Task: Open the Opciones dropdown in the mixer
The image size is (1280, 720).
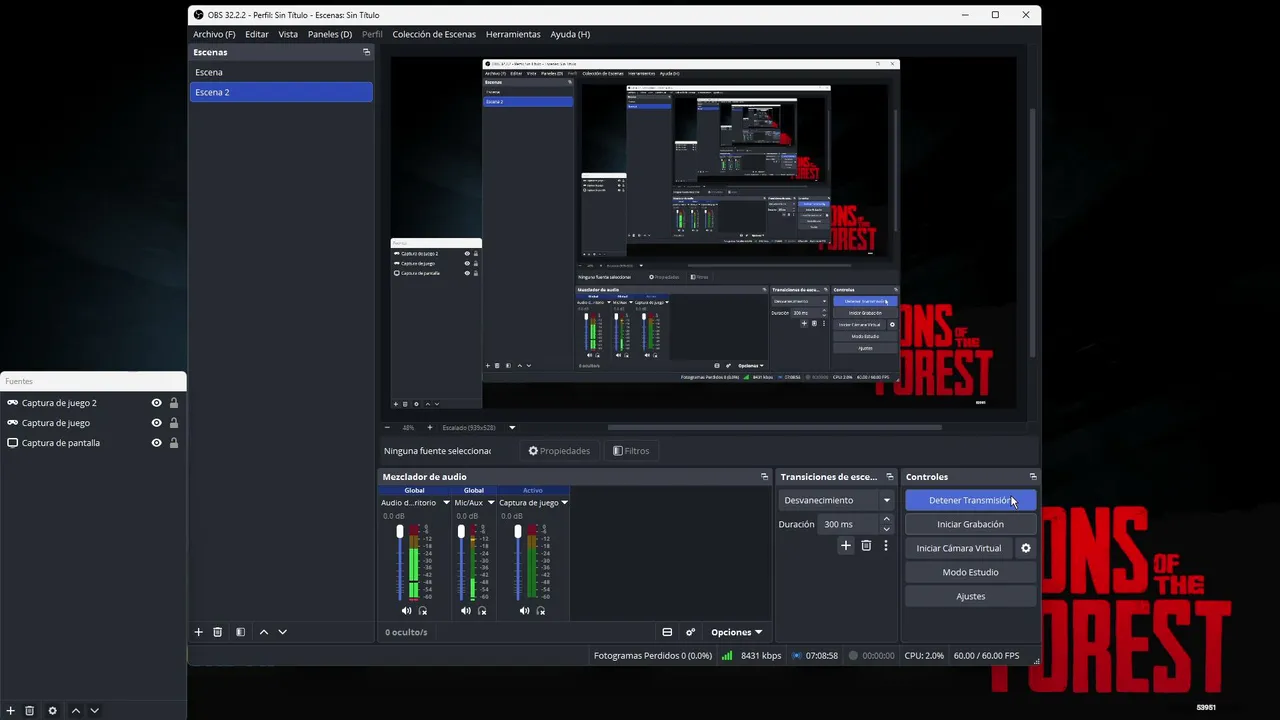Action: click(736, 632)
